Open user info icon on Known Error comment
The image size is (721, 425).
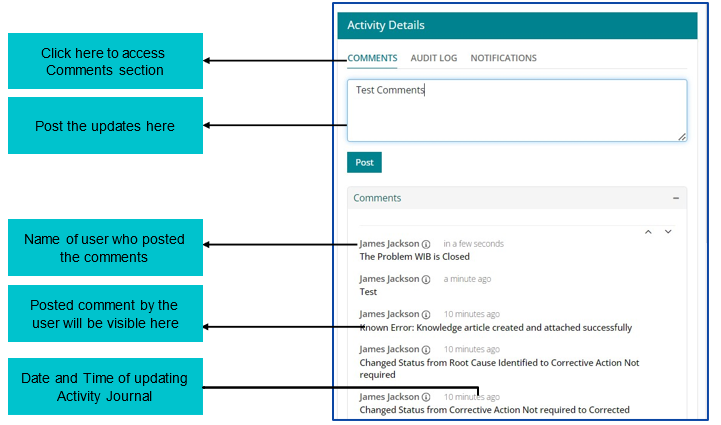[426, 314]
